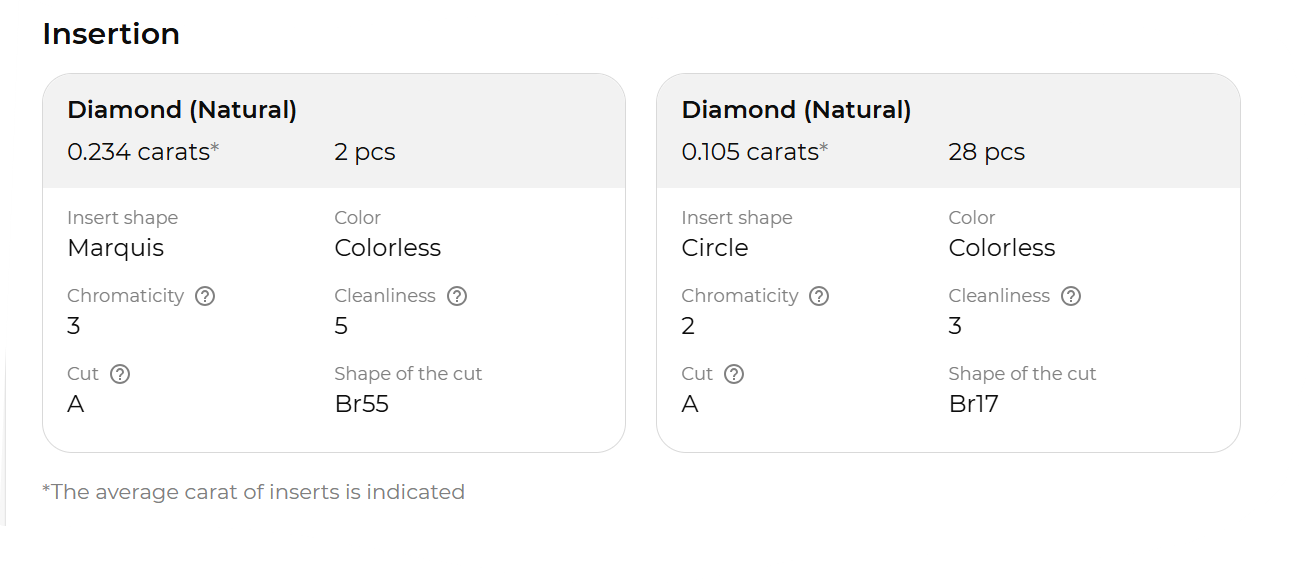Open Chromaticity help icon in Marquis diamond card
The image size is (1310, 584).
click(205, 296)
